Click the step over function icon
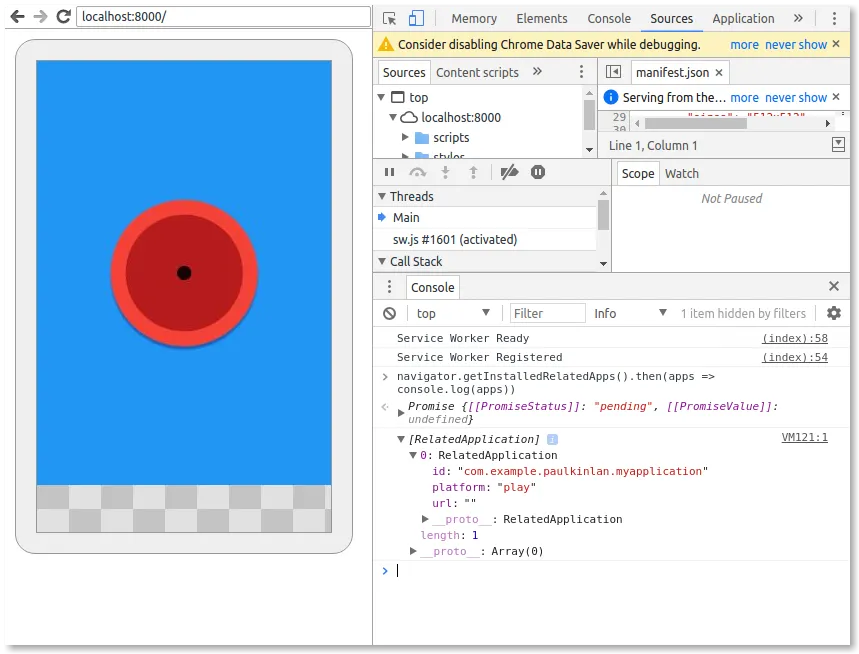 click(x=417, y=173)
